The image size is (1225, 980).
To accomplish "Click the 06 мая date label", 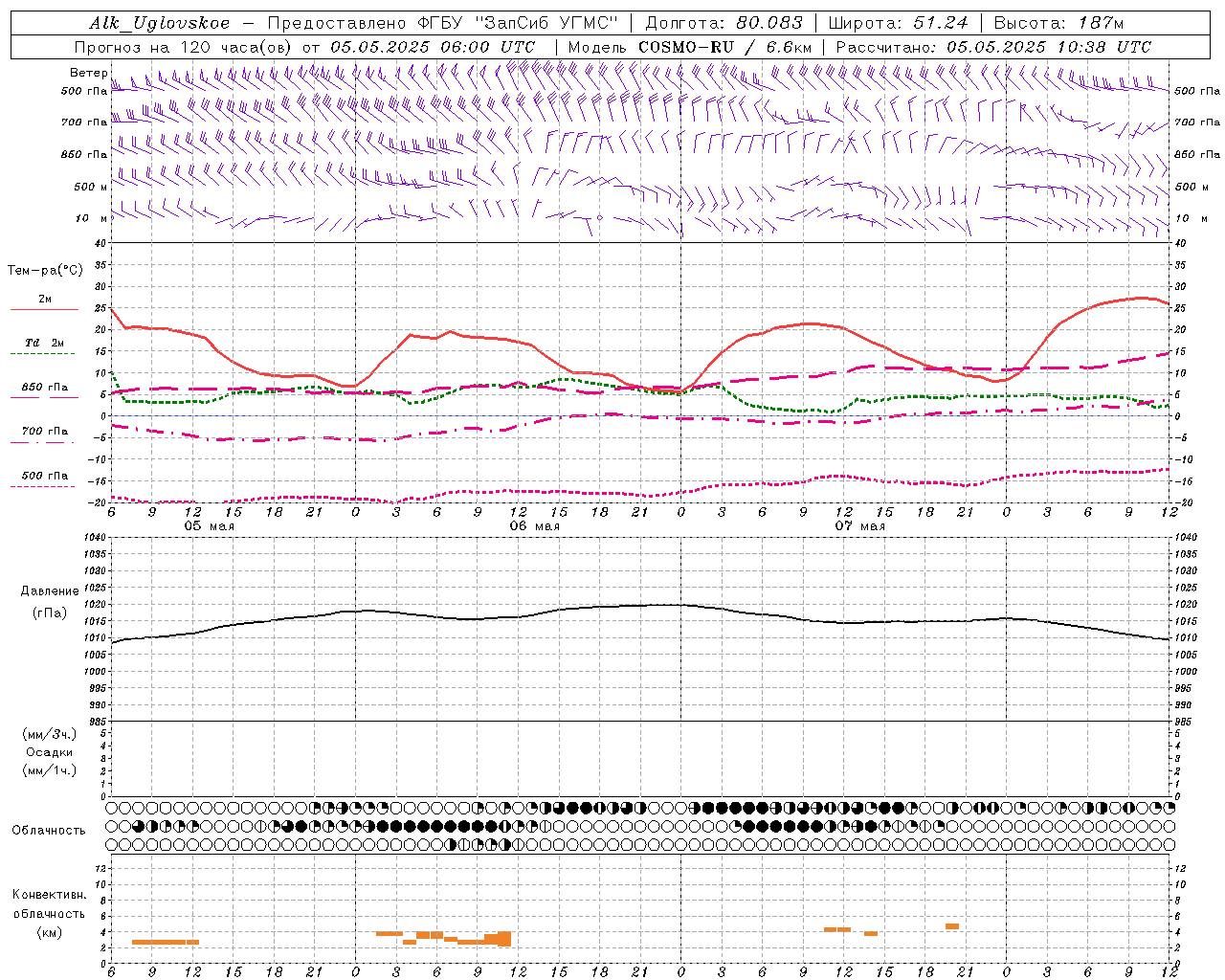I will point(534,526).
